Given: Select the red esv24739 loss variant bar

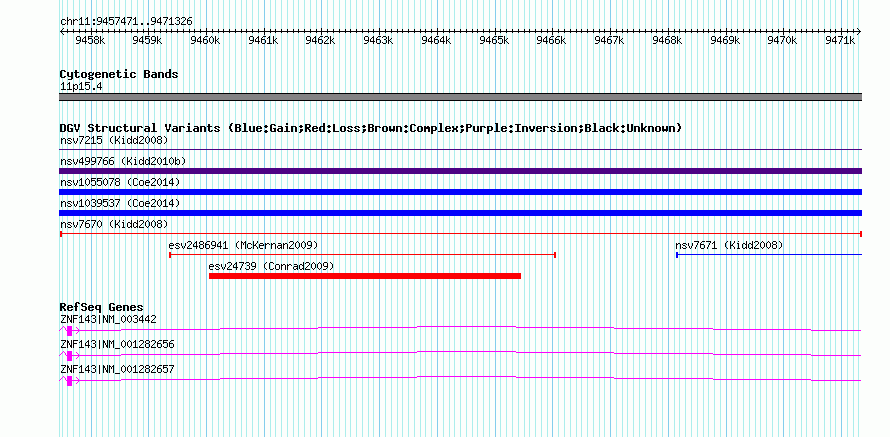Looking at the screenshot, I should pyautogui.click(x=364, y=276).
